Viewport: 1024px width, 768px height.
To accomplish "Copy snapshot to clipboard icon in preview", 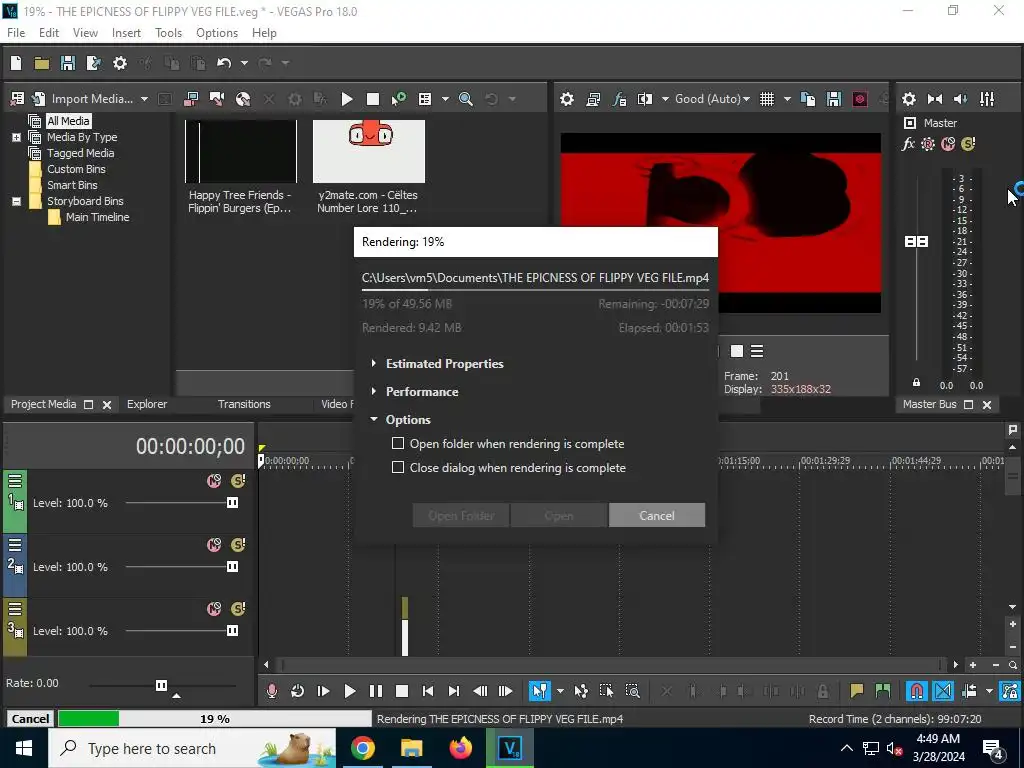I will 808,99.
